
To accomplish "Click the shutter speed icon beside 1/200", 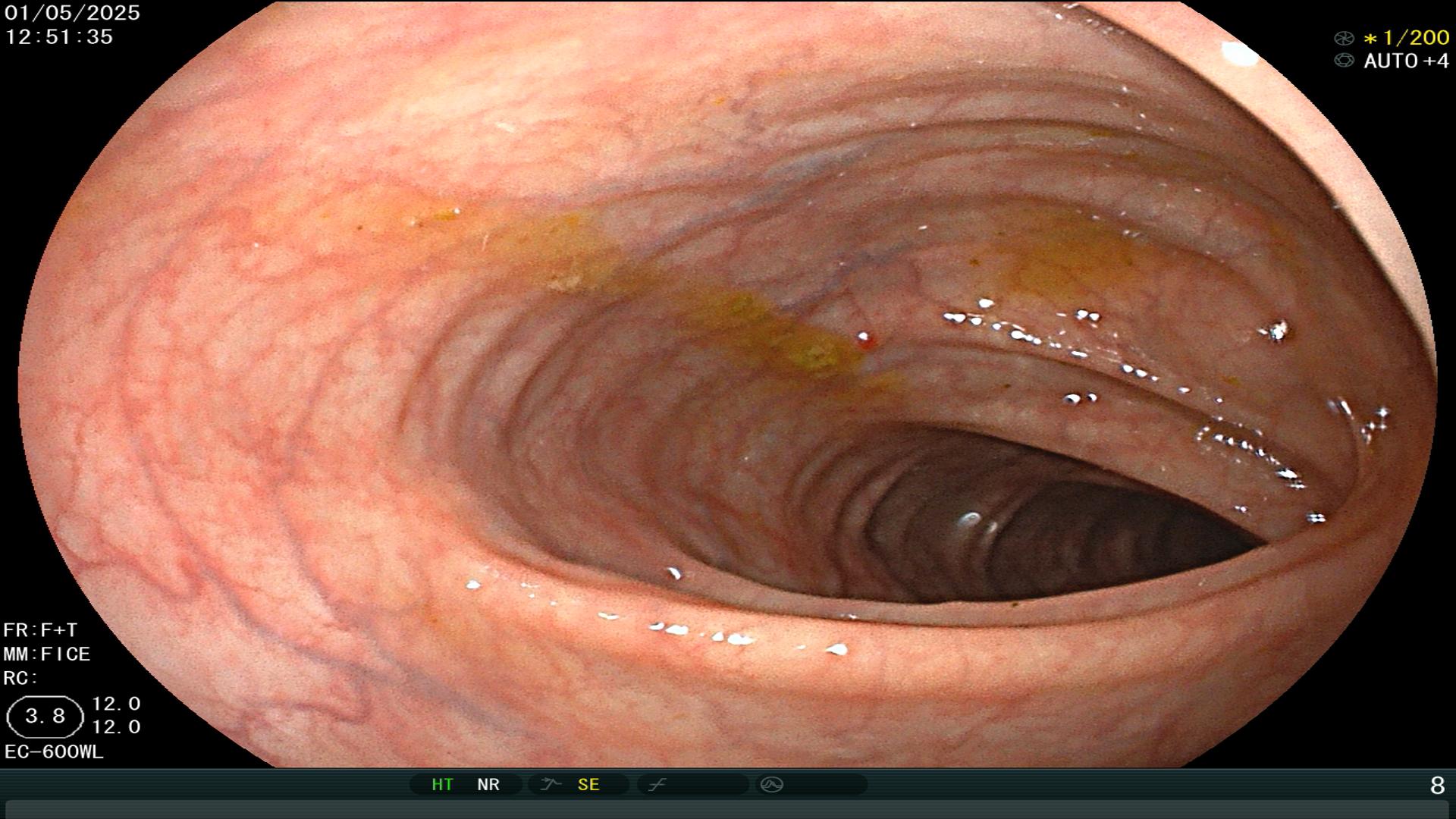I will pyautogui.click(x=1344, y=38).
